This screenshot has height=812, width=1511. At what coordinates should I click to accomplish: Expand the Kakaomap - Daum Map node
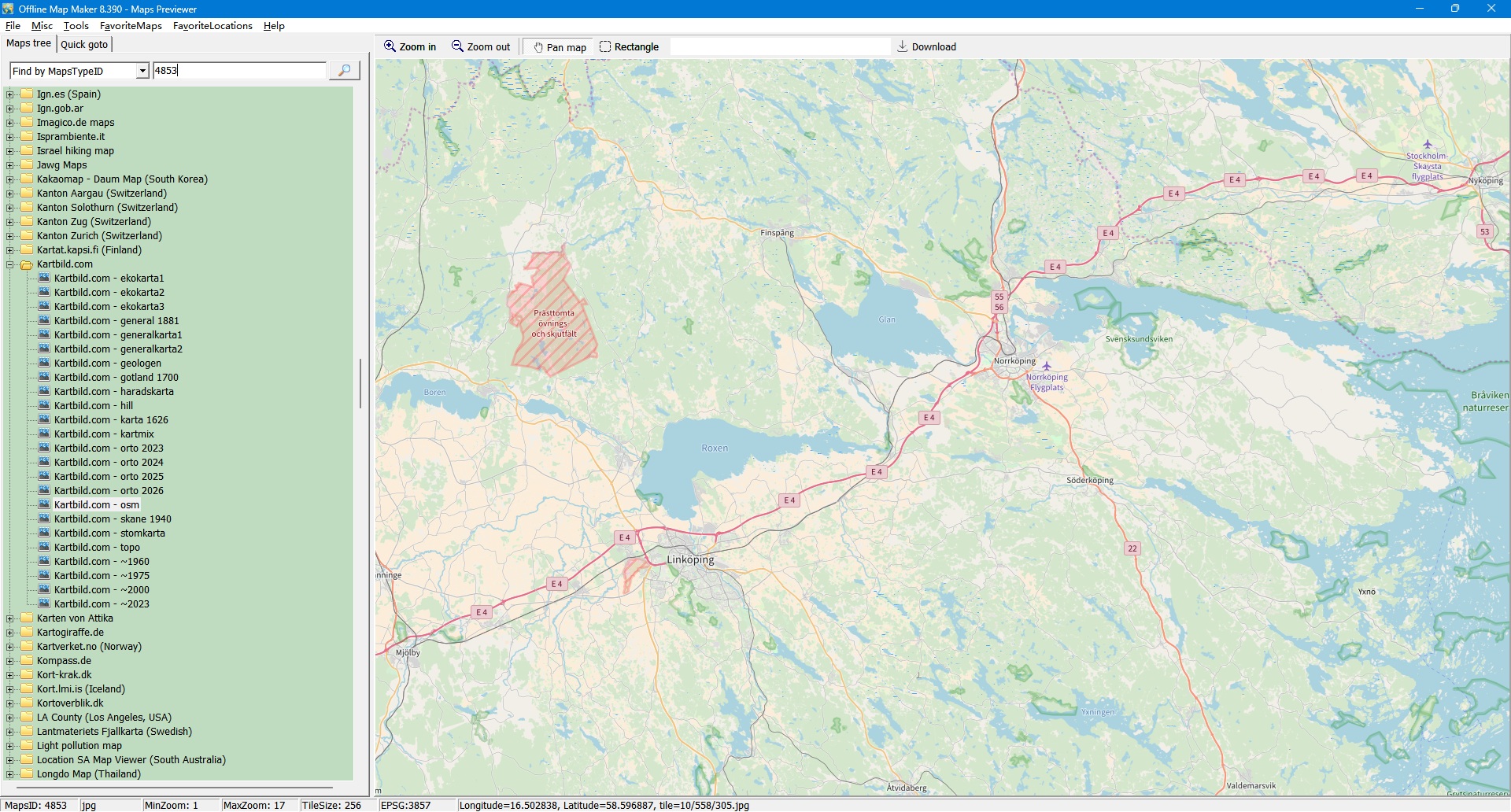[10, 180]
